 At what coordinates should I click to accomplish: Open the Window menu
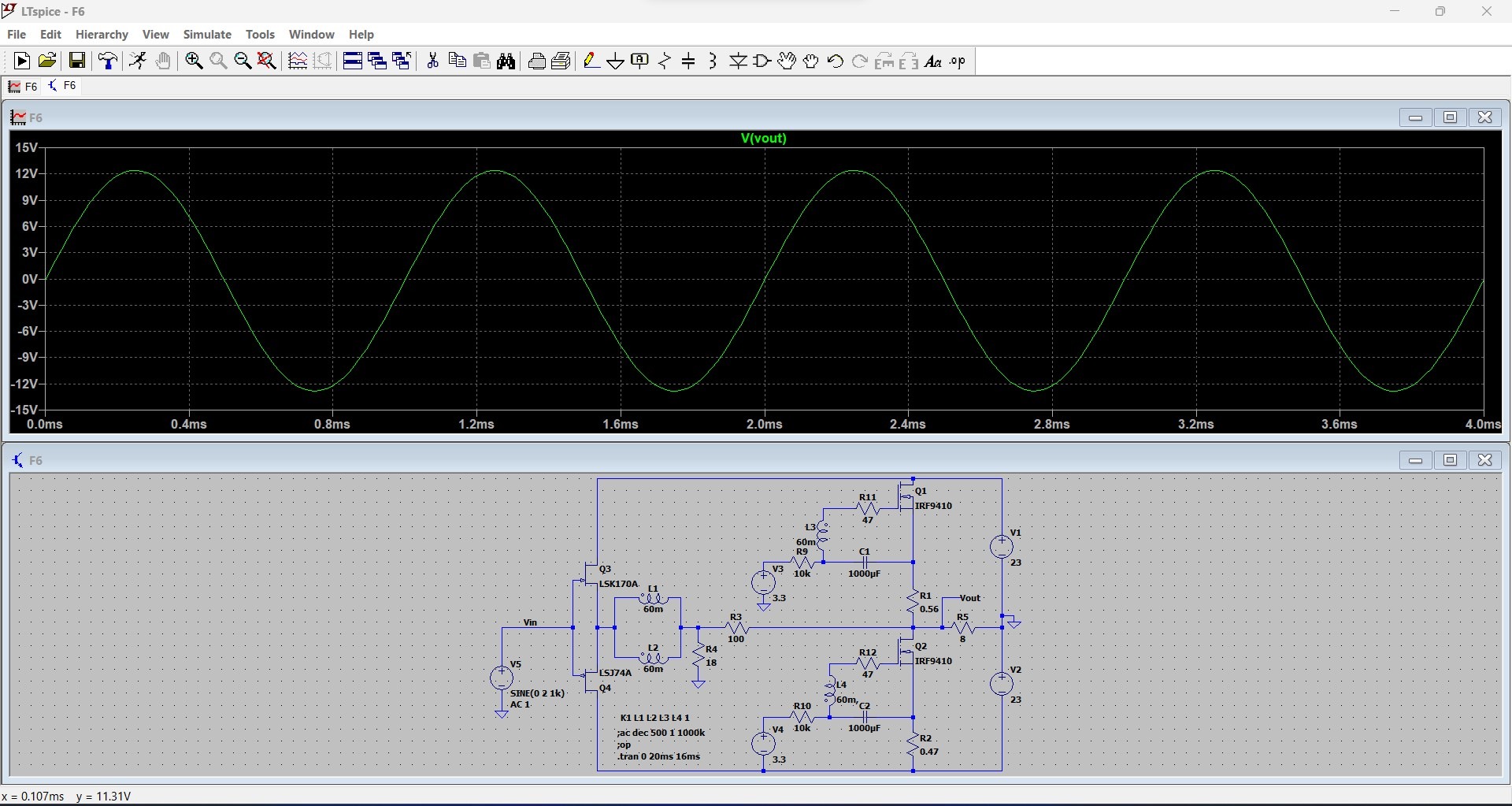[311, 35]
